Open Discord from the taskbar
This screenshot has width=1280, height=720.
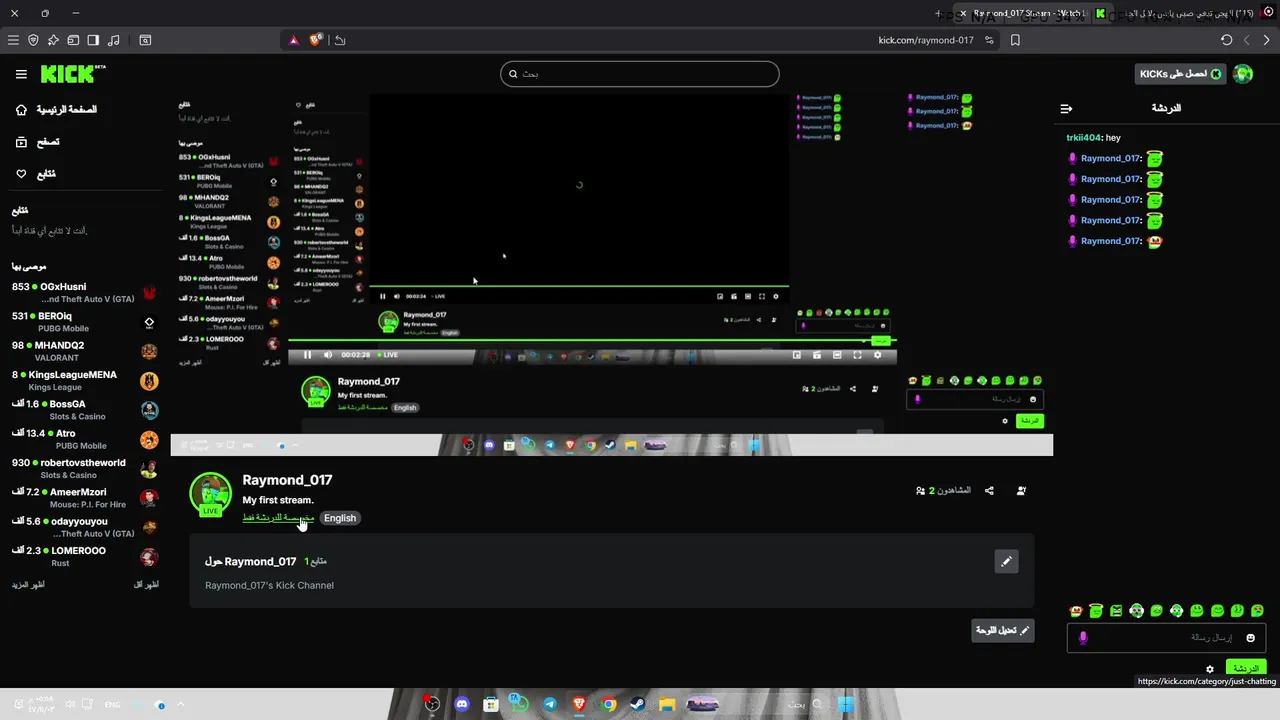[x=461, y=704]
